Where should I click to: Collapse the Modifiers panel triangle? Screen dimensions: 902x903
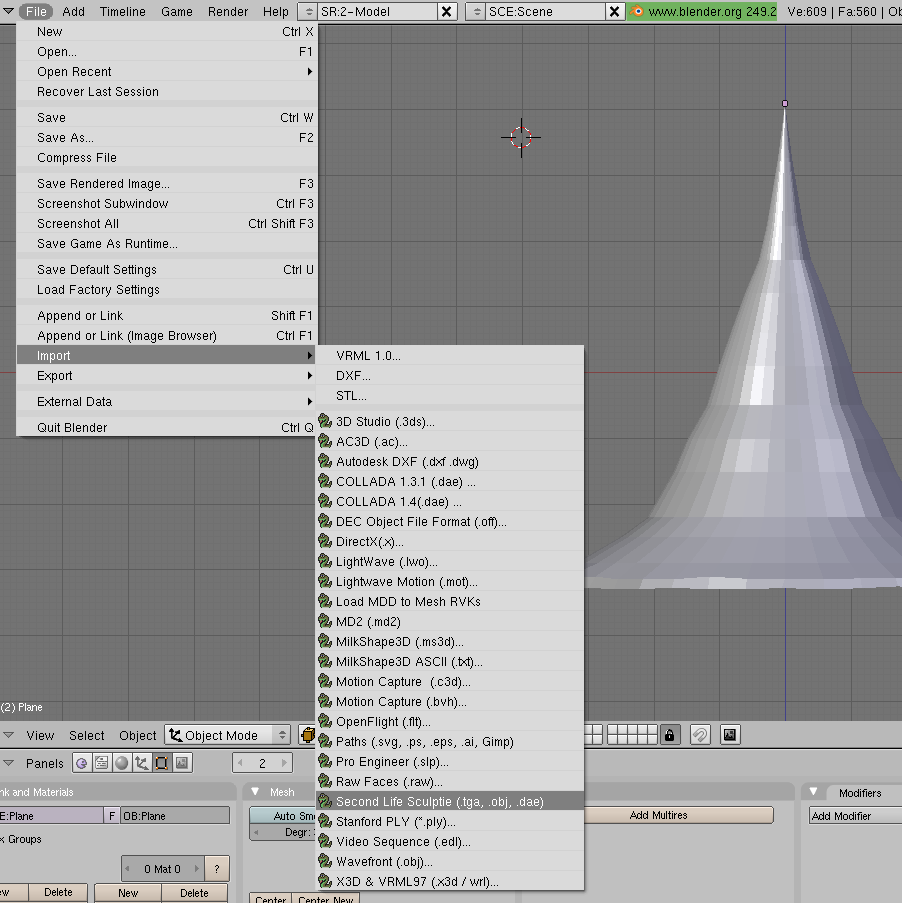[x=813, y=792]
